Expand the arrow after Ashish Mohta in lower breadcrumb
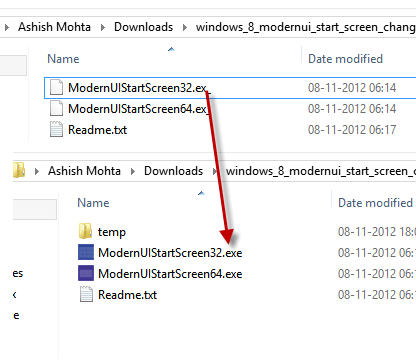Viewport: 416px width, 361px height. 133,171
